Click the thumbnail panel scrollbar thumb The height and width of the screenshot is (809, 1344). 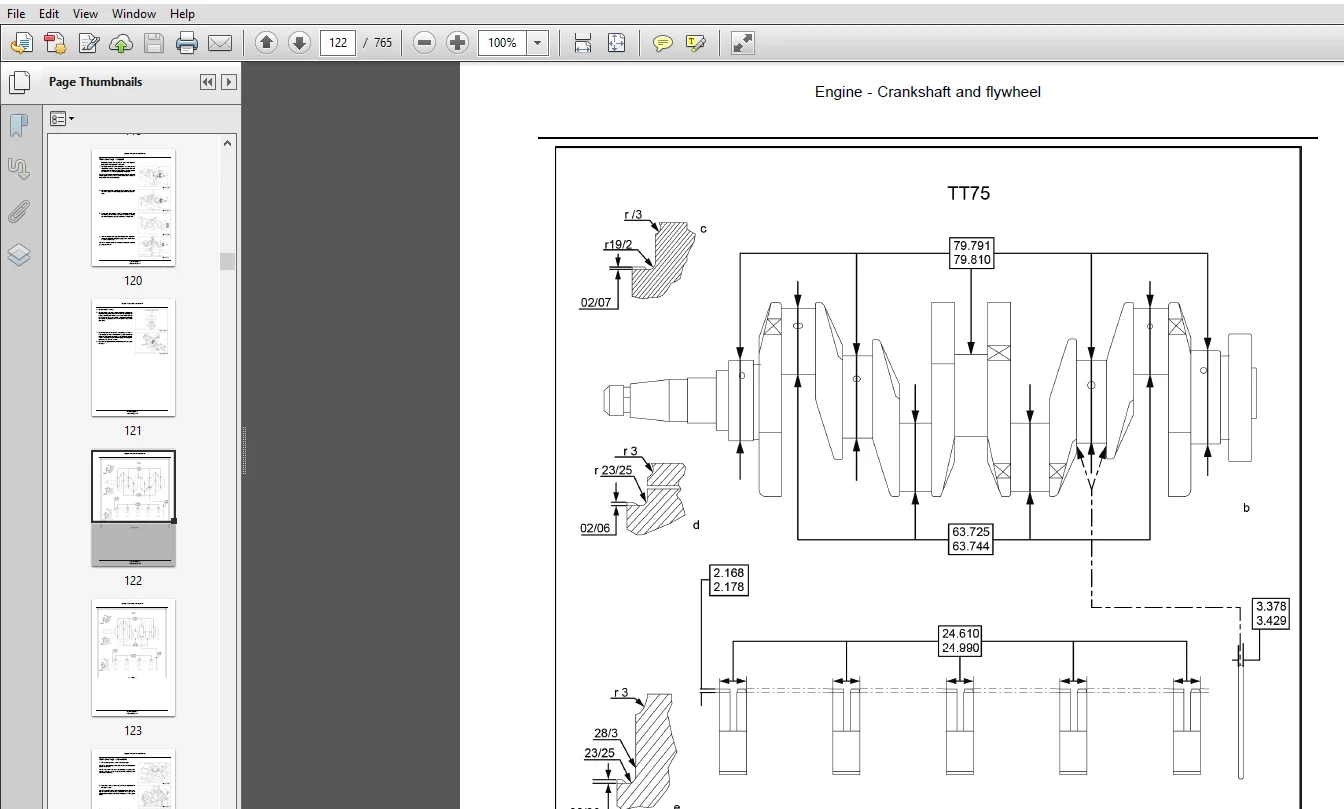228,261
